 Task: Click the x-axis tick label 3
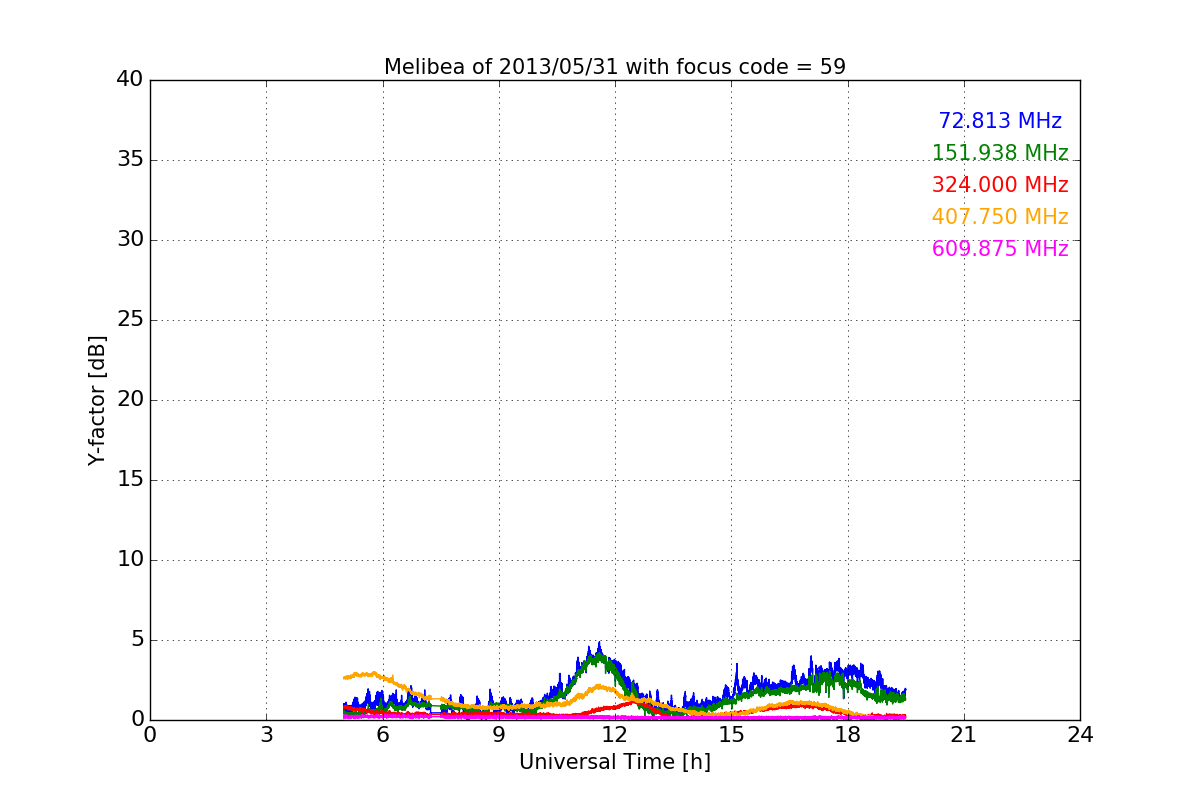click(266, 734)
